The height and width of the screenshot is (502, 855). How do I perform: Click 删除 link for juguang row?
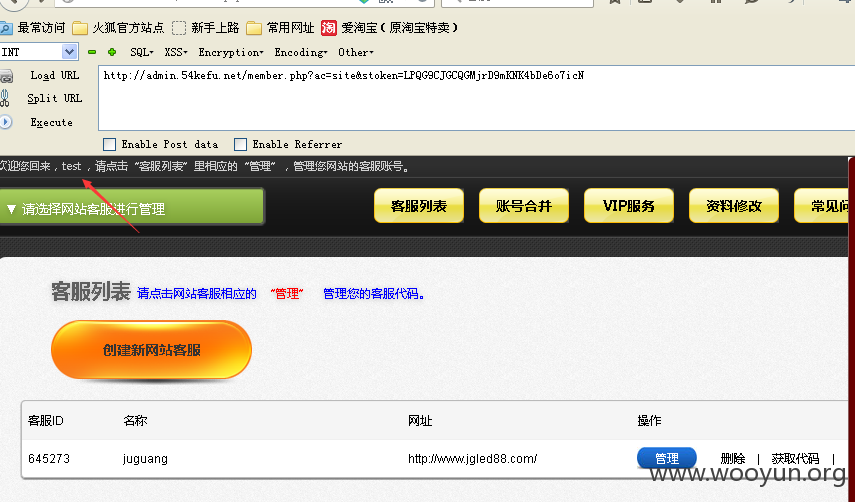732,459
